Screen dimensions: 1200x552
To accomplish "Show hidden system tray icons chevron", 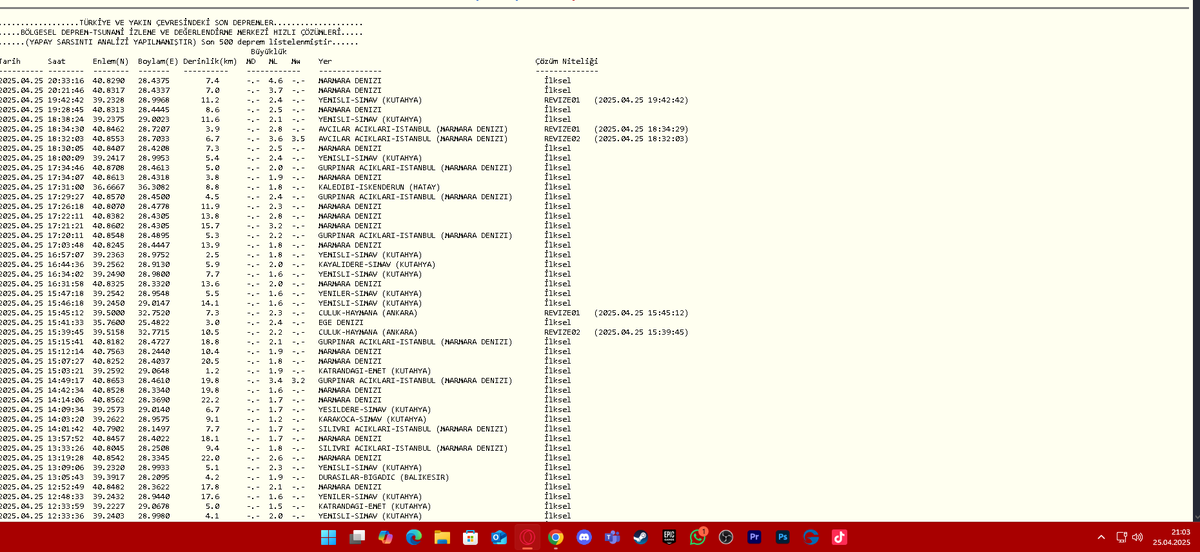I will [x=1102, y=538].
